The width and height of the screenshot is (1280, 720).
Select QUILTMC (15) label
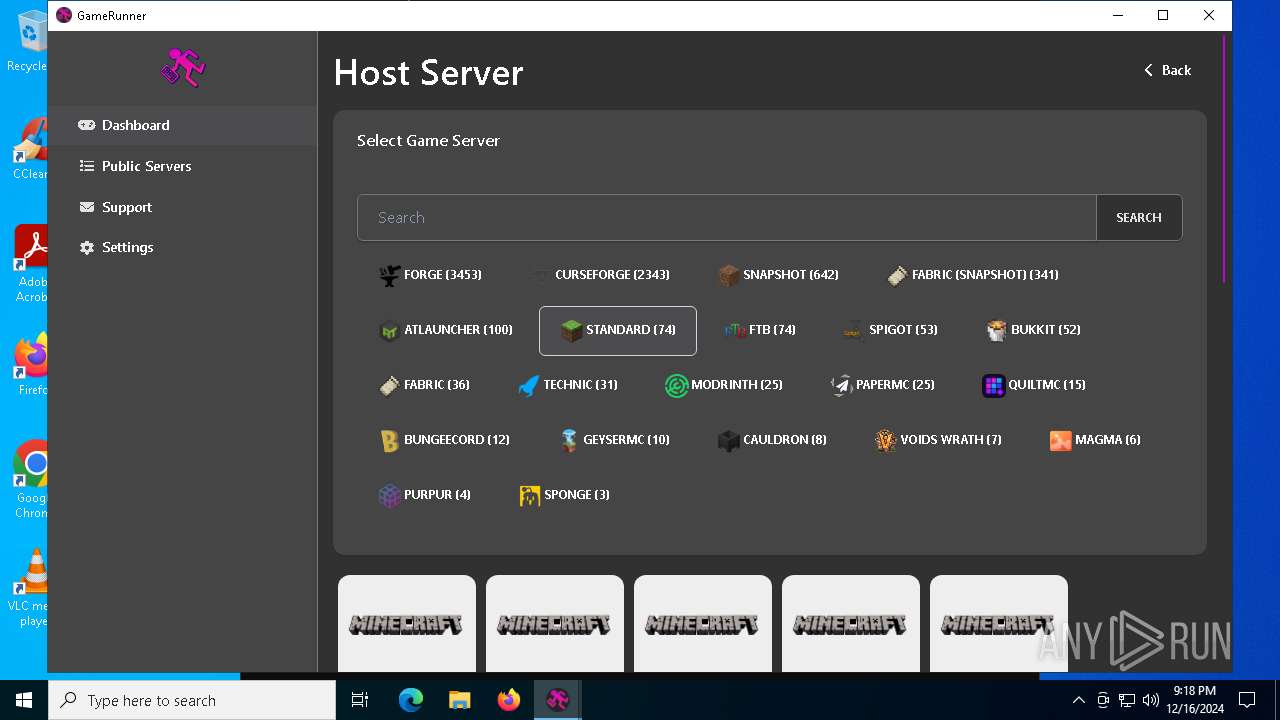[x=1047, y=384]
